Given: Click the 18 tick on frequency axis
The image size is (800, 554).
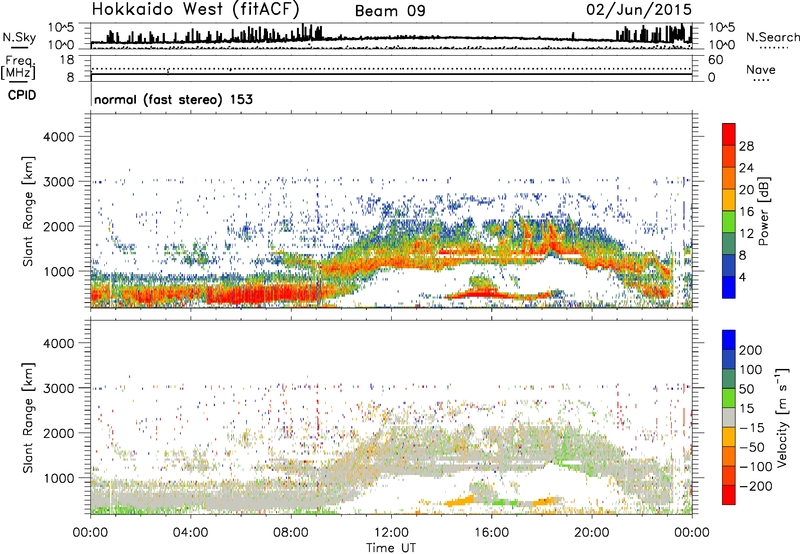Looking at the screenshot, I should (x=67, y=60).
